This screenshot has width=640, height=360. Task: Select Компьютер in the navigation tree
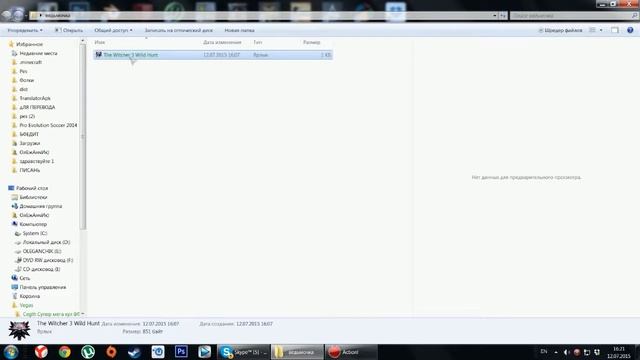point(33,224)
